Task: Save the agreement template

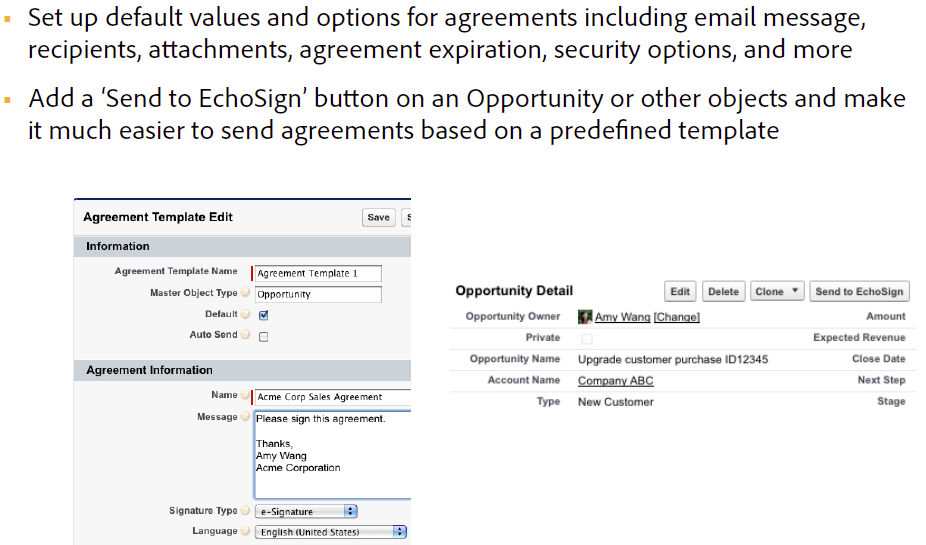Action: pos(378,218)
